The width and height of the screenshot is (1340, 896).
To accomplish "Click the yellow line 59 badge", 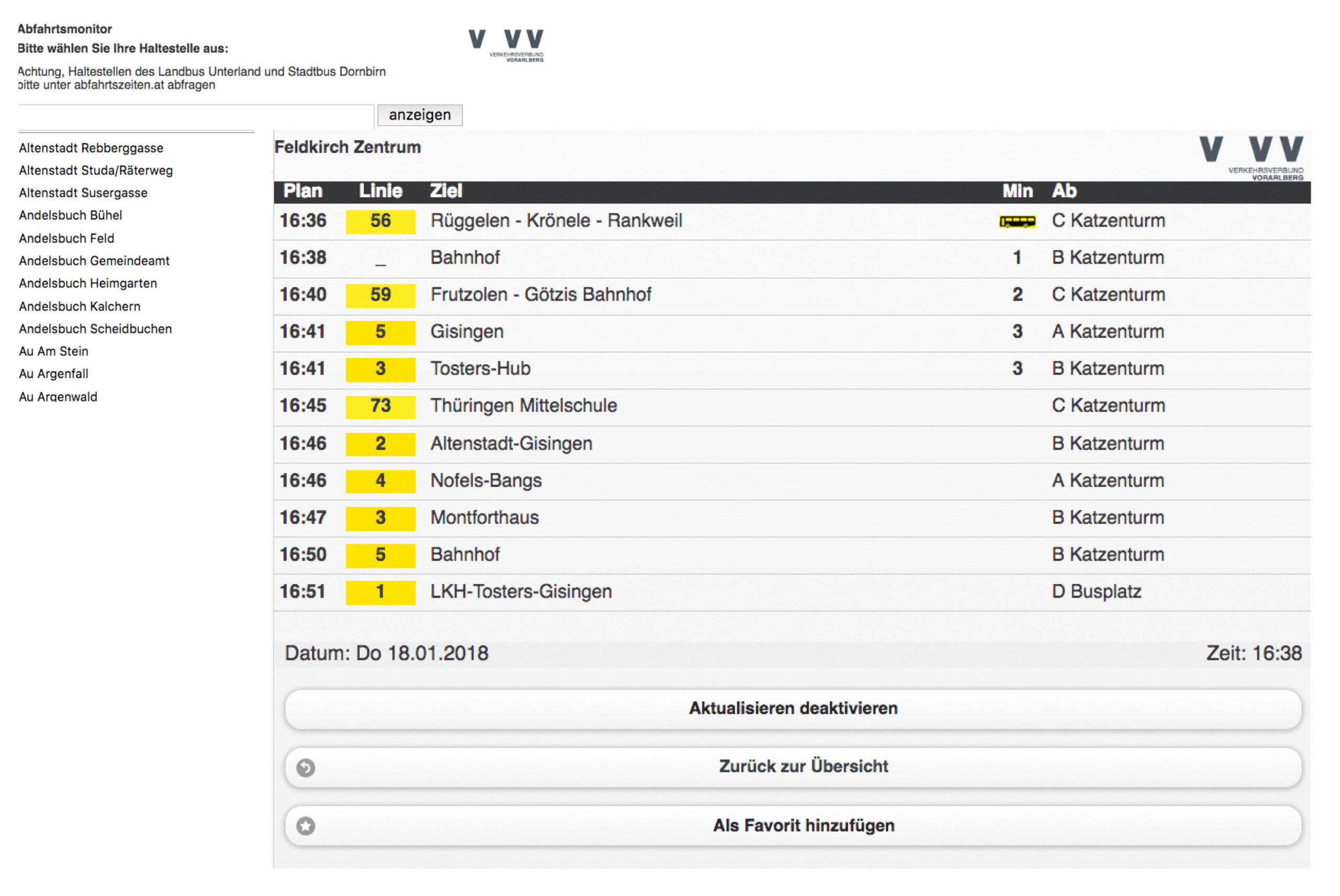I will point(380,295).
